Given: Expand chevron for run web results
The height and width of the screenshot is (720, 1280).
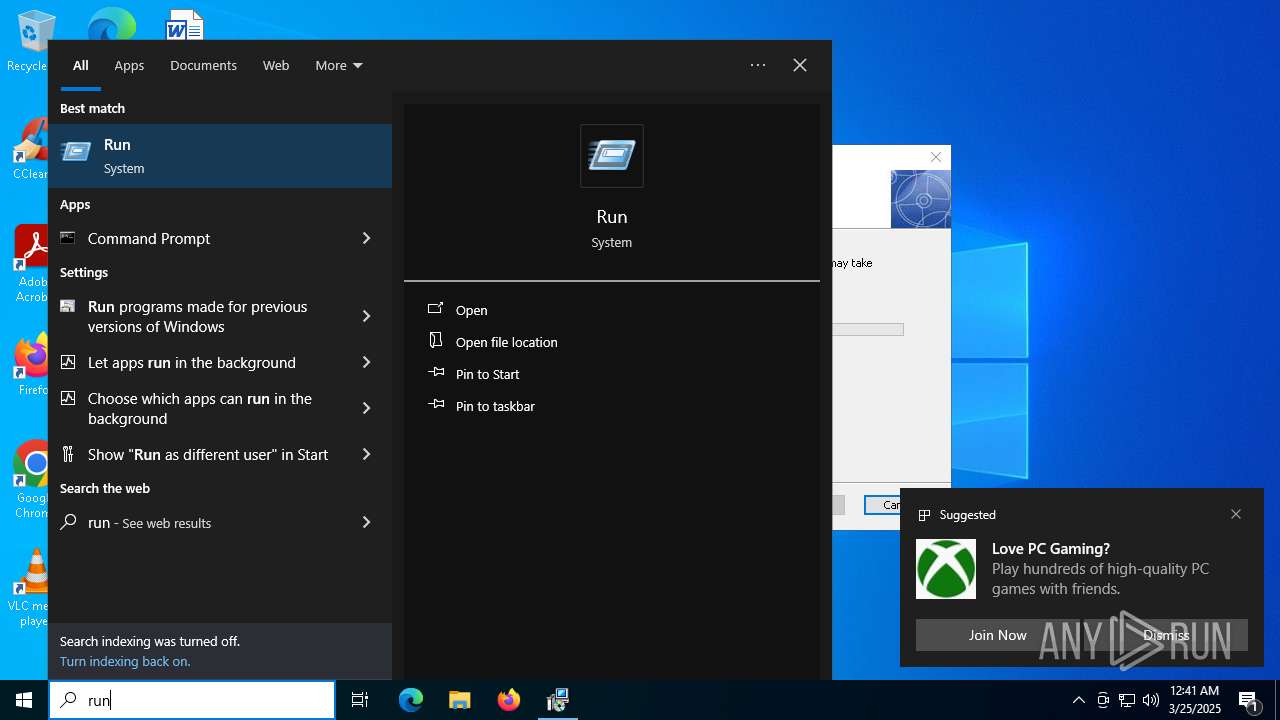Looking at the screenshot, I should 366,522.
